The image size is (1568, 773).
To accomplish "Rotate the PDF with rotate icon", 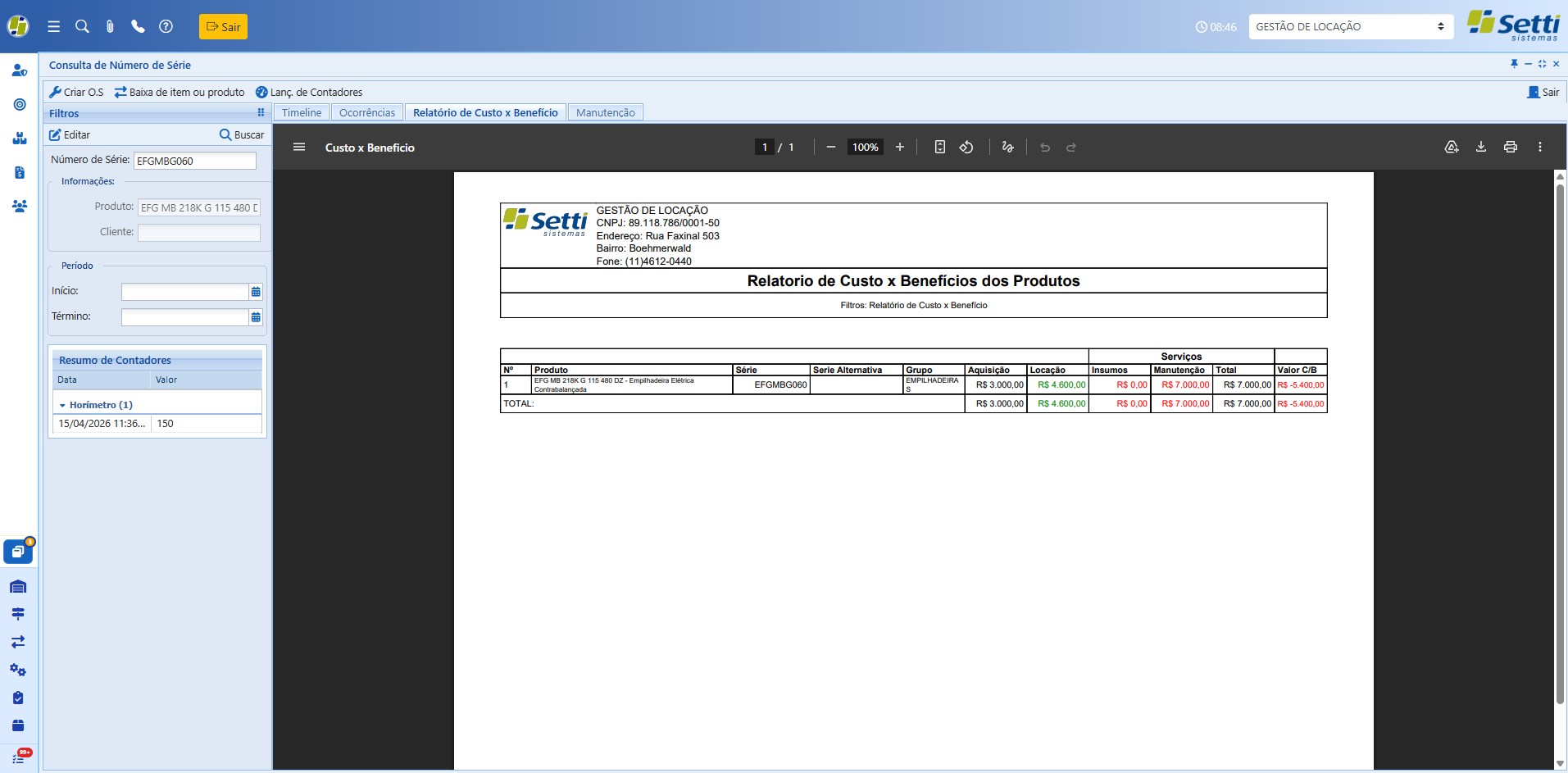I will pyautogui.click(x=966, y=148).
